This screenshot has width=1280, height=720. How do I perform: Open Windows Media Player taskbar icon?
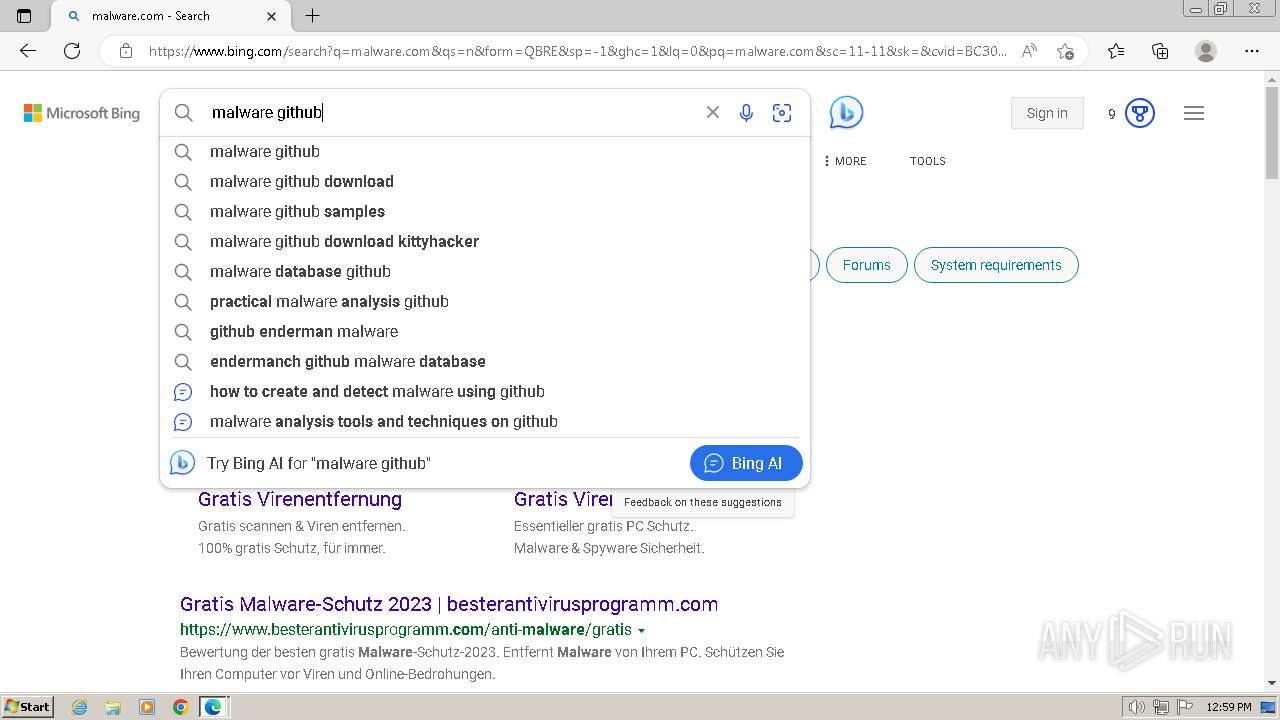pyautogui.click(x=147, y=707)
